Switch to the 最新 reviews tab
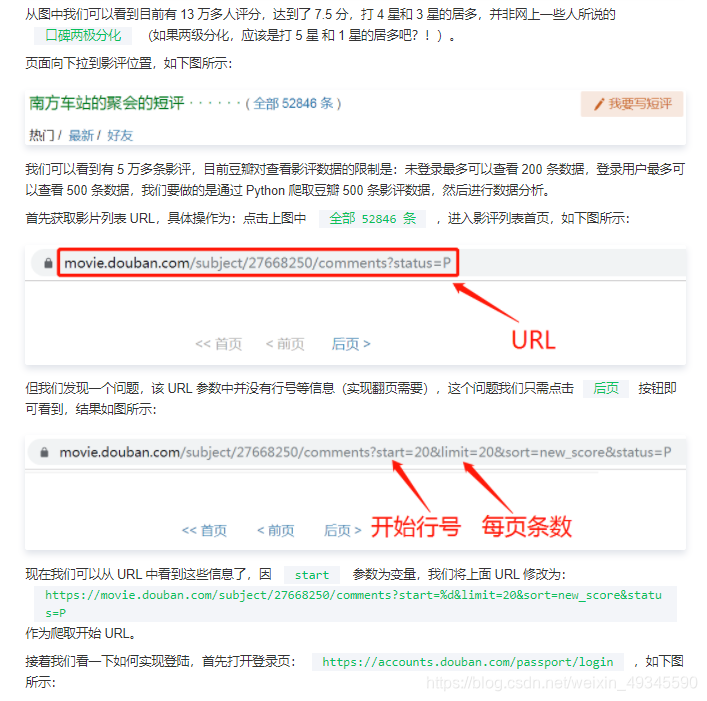707x701 pixels. (81, 135)
